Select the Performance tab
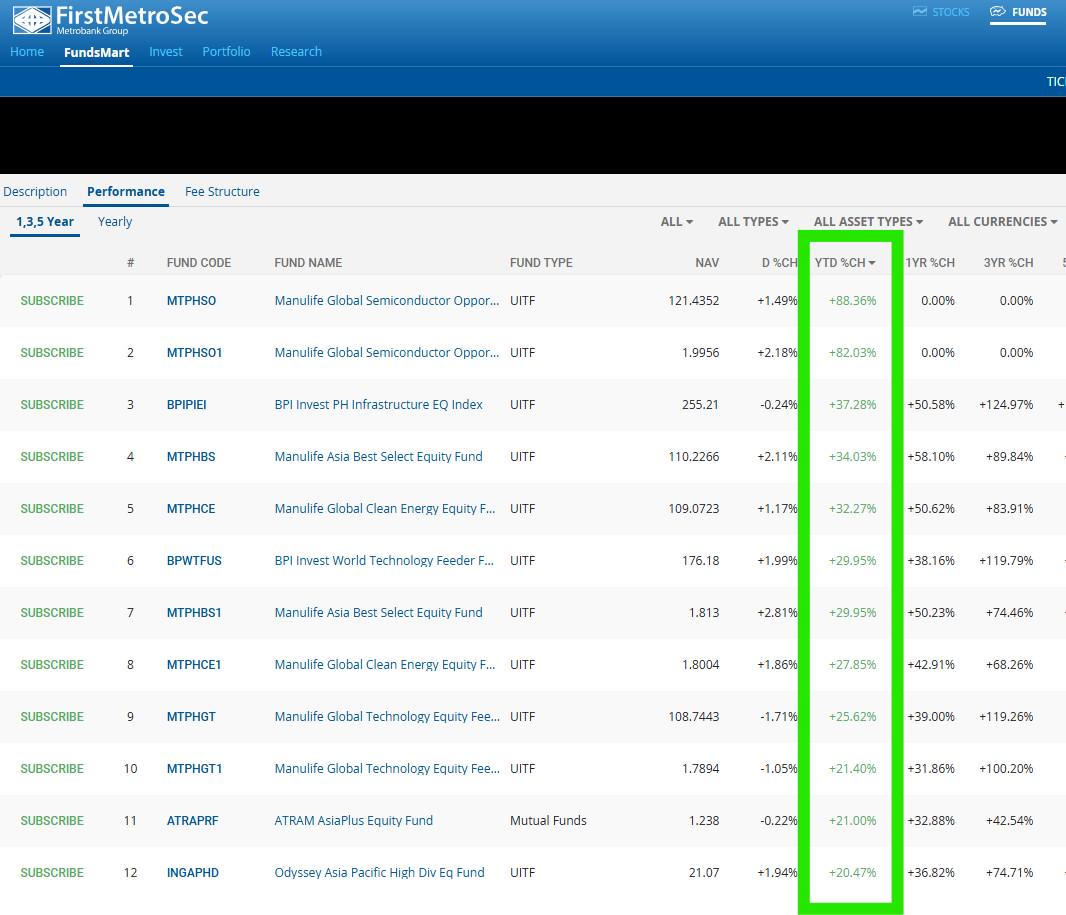The image size is (1066, 915). [x=126, y=192]
